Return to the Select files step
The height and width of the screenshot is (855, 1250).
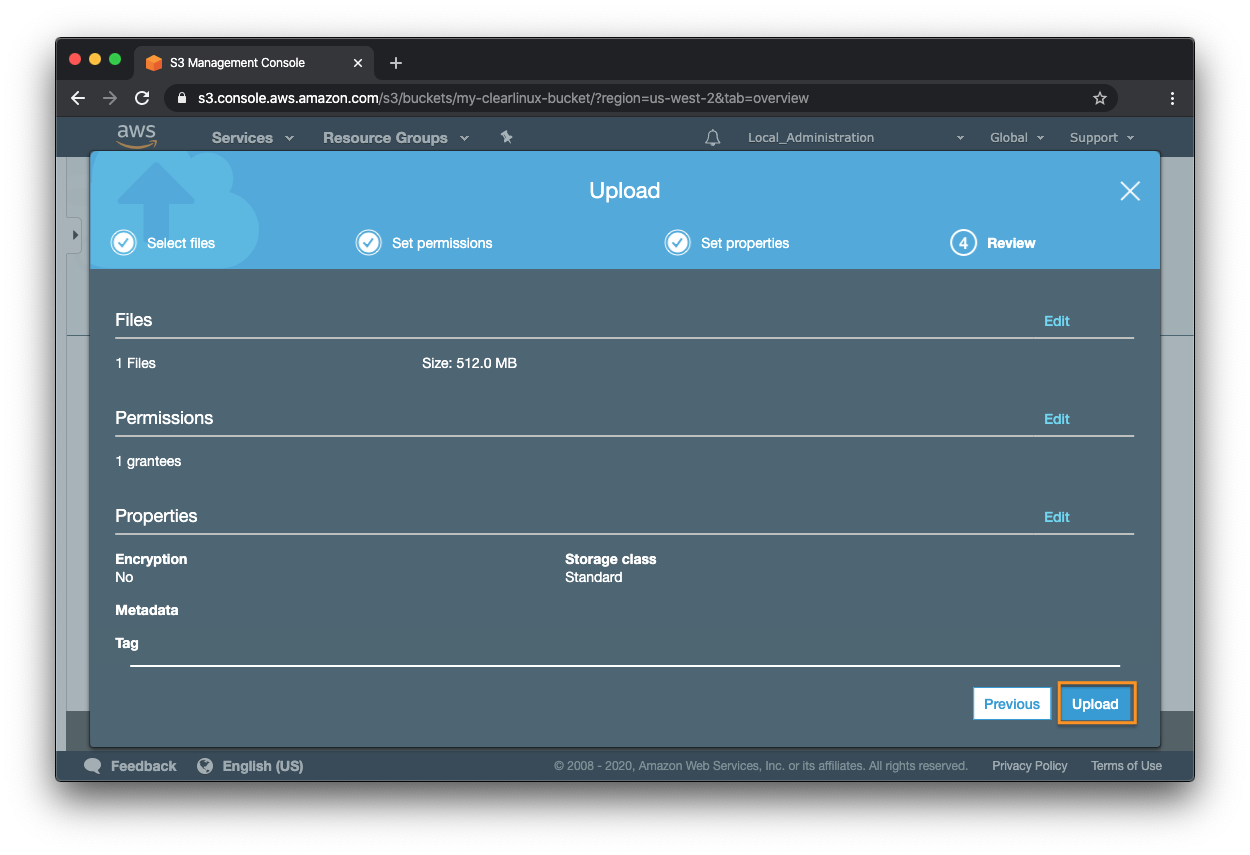click(163, 243)
